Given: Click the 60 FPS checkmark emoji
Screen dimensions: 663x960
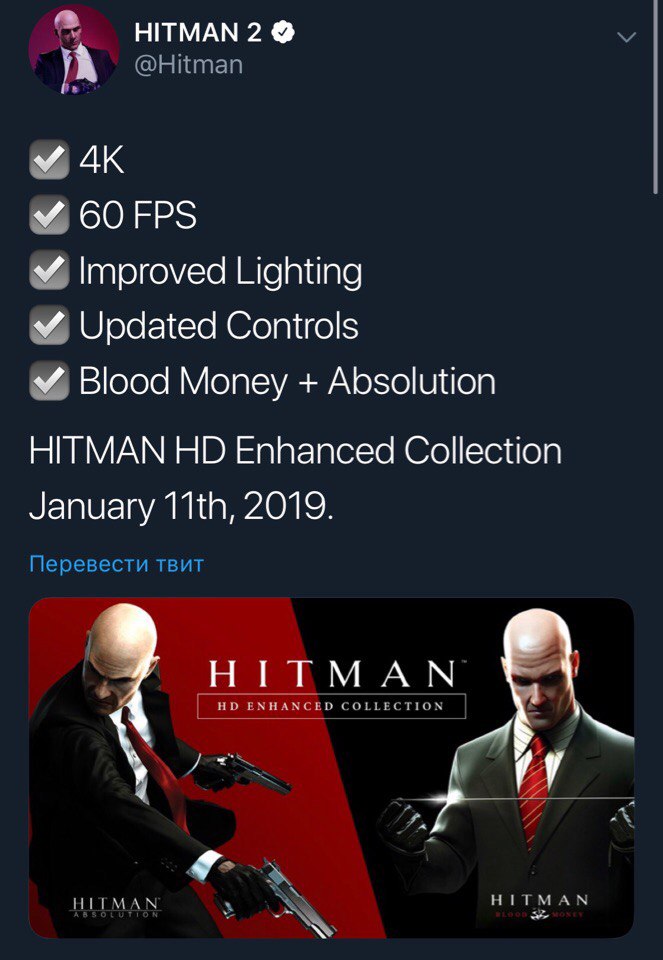Looking at the screenshot, I should [49, 215].
